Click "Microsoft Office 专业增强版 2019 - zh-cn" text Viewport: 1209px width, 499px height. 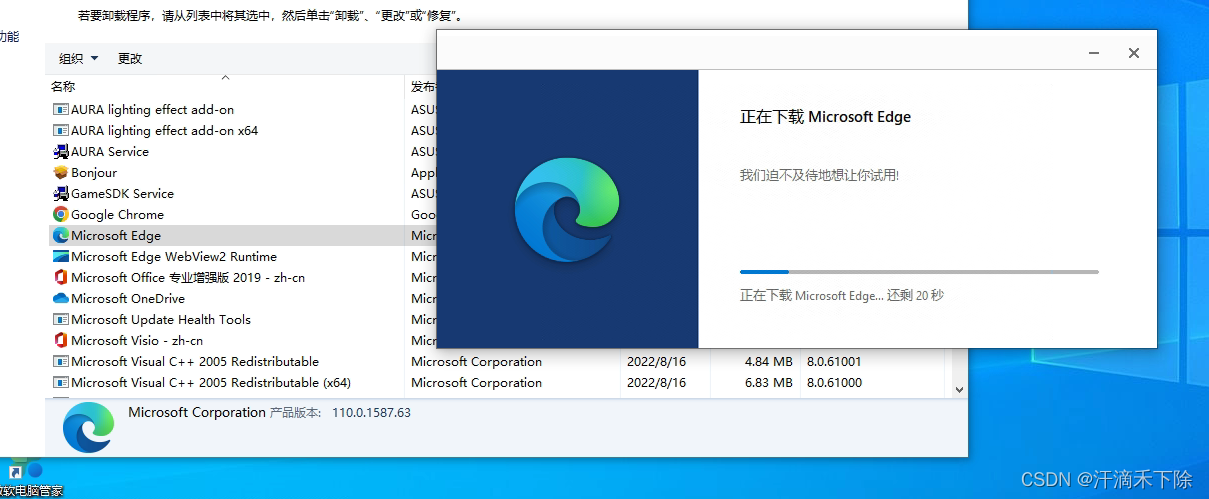click(x=188, y=278)
